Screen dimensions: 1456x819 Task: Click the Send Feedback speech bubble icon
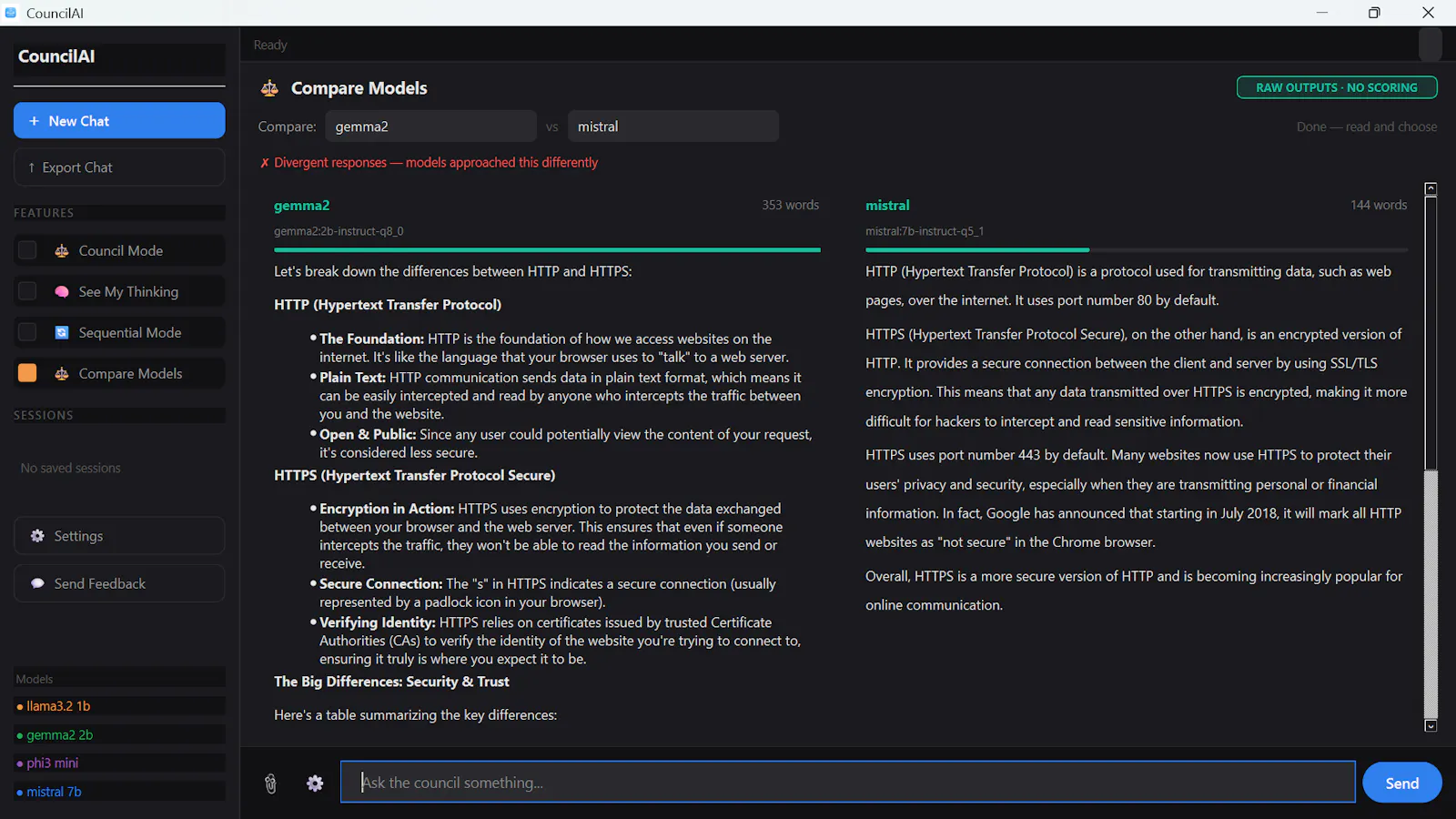[x=37, y=583]
